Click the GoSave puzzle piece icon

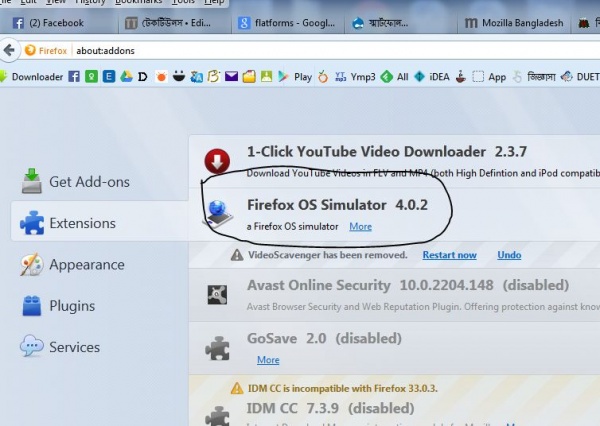tap(217, 348)
